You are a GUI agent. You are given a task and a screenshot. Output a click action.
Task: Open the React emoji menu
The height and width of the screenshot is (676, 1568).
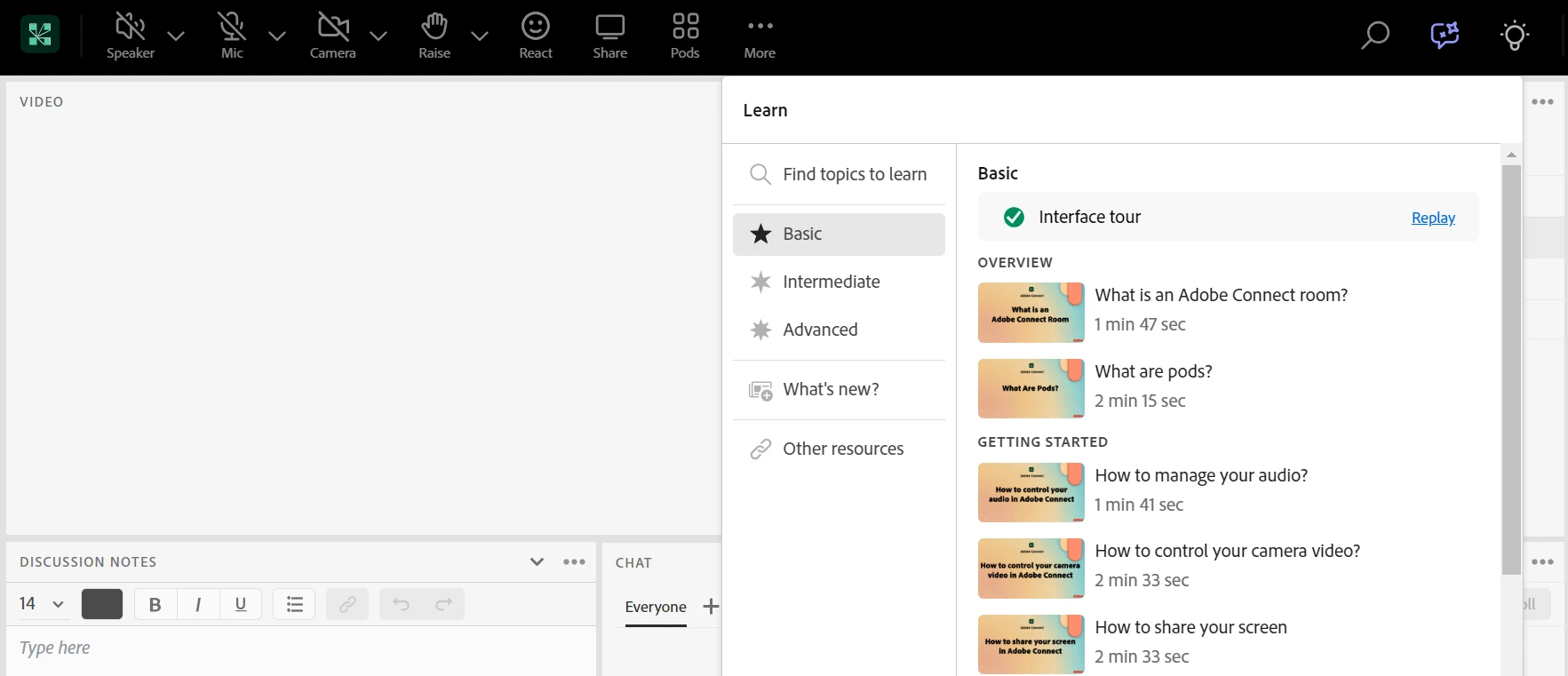(536, 27)
